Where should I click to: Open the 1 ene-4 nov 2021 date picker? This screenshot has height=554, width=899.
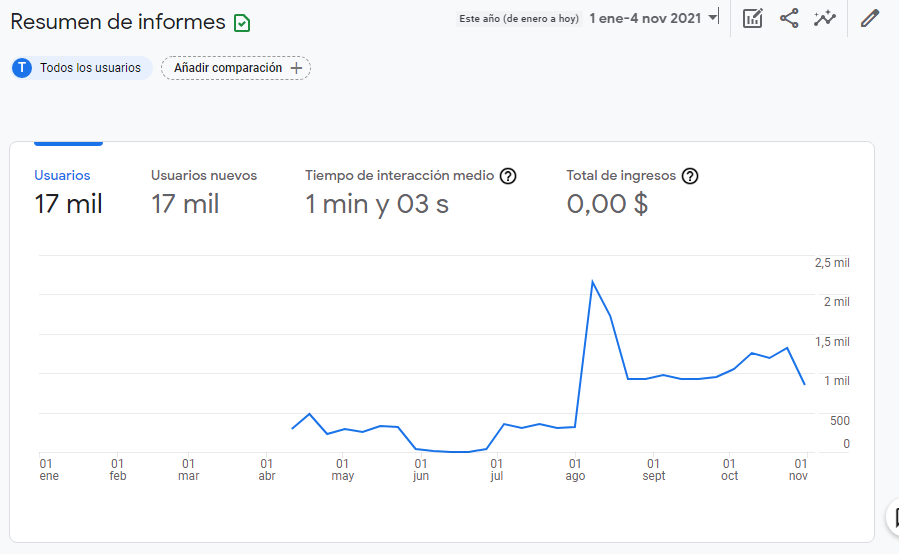645,18
